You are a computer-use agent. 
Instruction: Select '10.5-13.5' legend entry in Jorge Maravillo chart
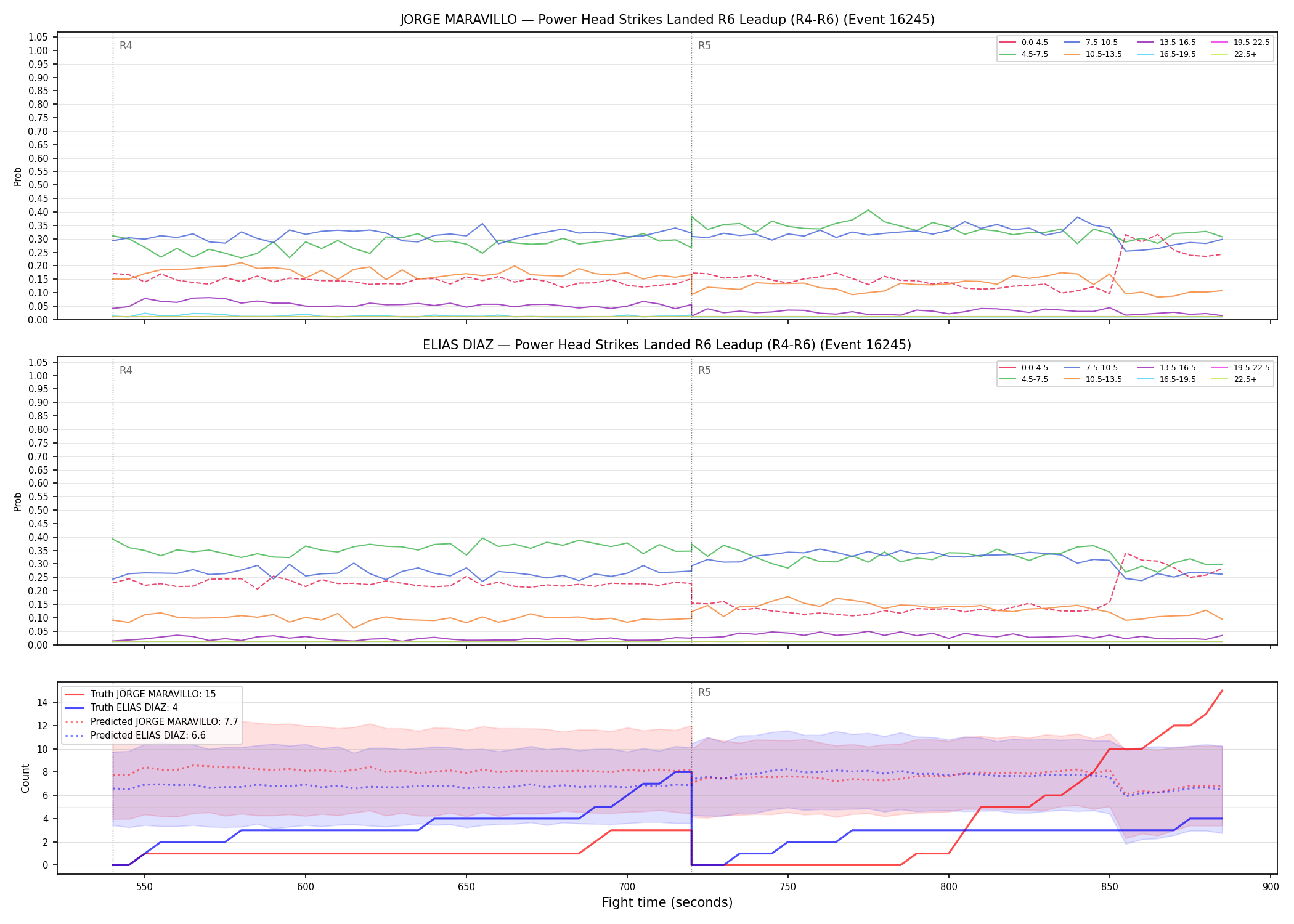point(1093,54)
